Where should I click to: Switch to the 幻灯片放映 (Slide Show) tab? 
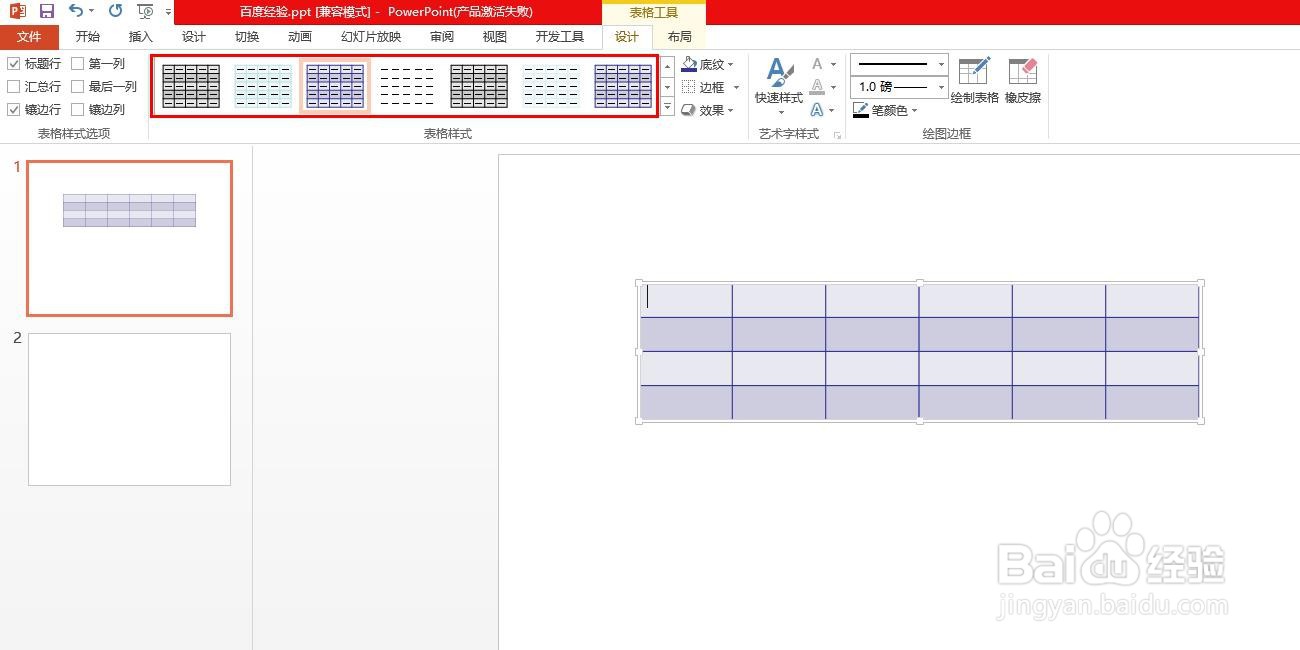[371, 37]
